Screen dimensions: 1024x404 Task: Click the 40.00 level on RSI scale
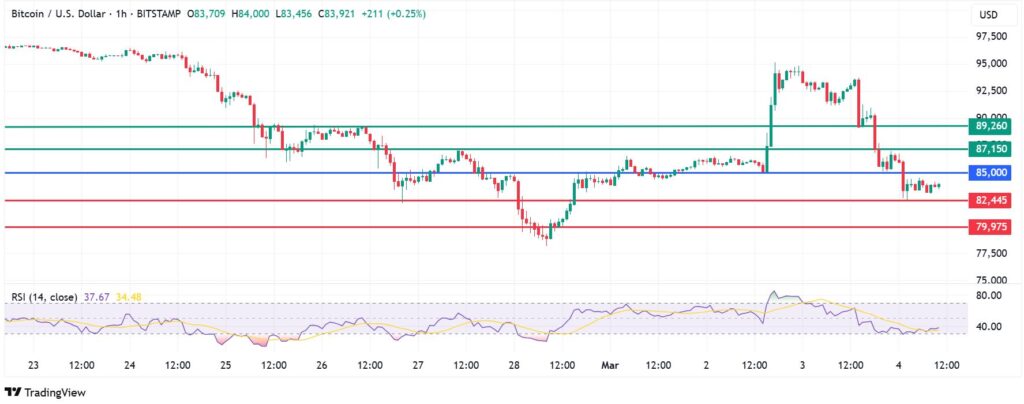(989, 326)
